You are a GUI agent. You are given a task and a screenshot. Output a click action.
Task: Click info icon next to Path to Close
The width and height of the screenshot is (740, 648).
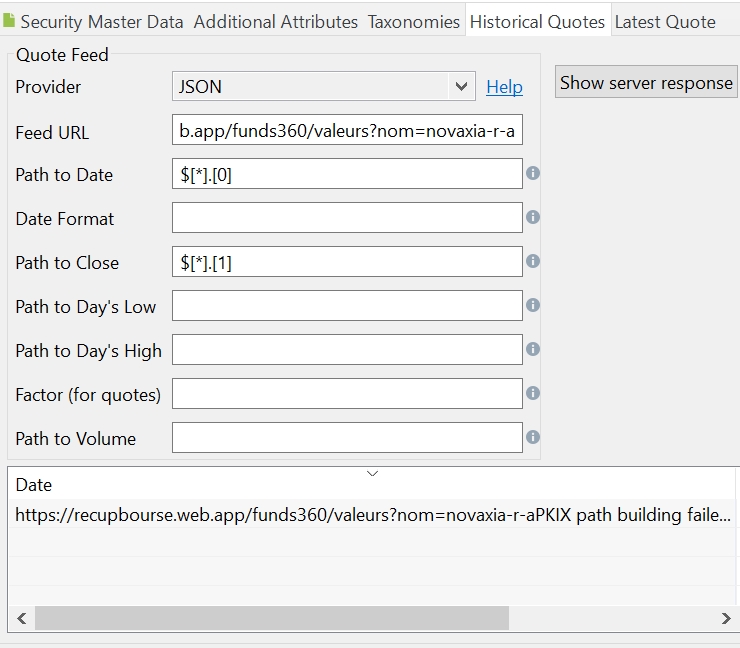tap(533, 261)
